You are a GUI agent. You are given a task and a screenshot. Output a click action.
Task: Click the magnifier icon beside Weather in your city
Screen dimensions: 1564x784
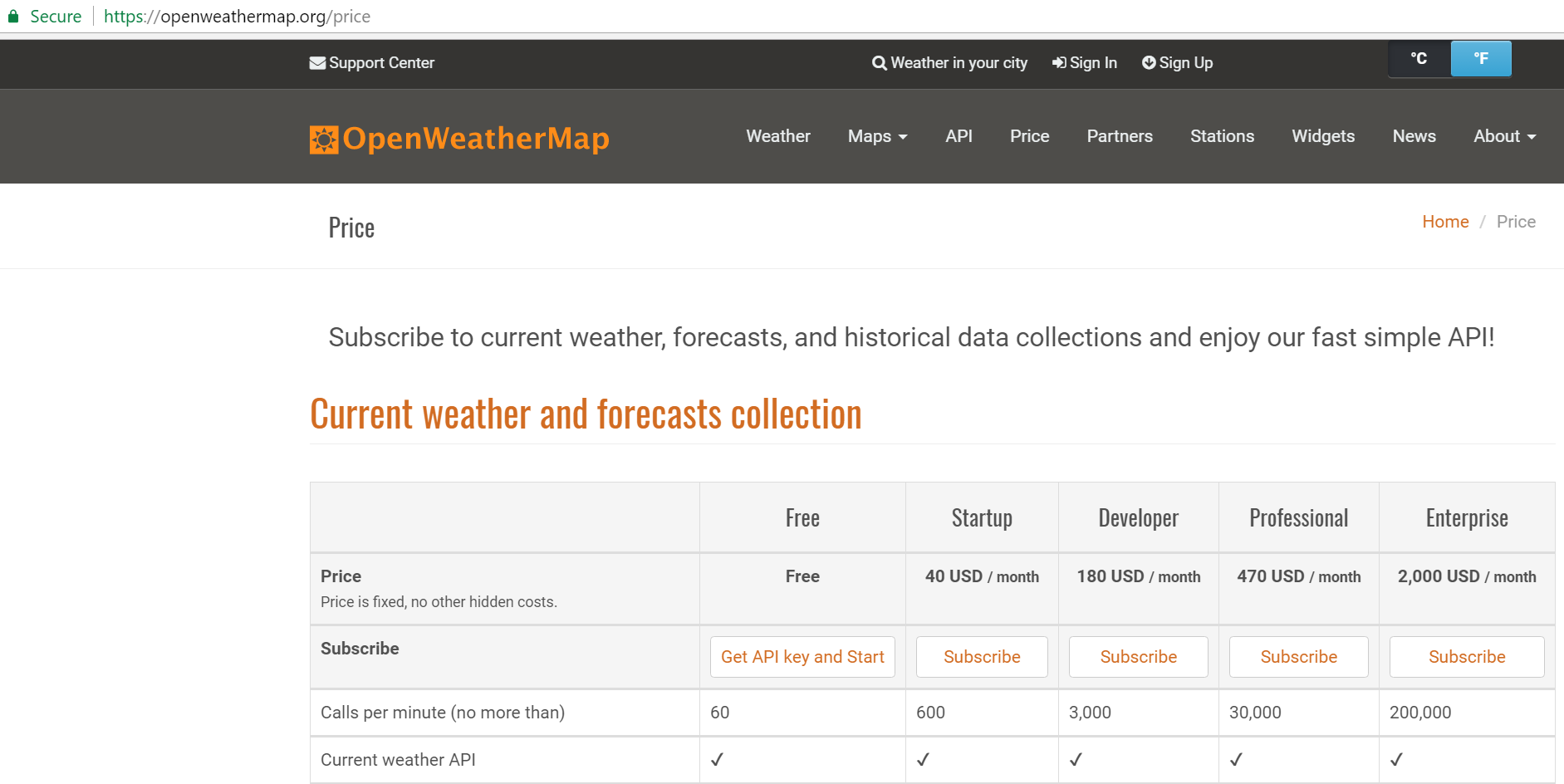point(880,63)
